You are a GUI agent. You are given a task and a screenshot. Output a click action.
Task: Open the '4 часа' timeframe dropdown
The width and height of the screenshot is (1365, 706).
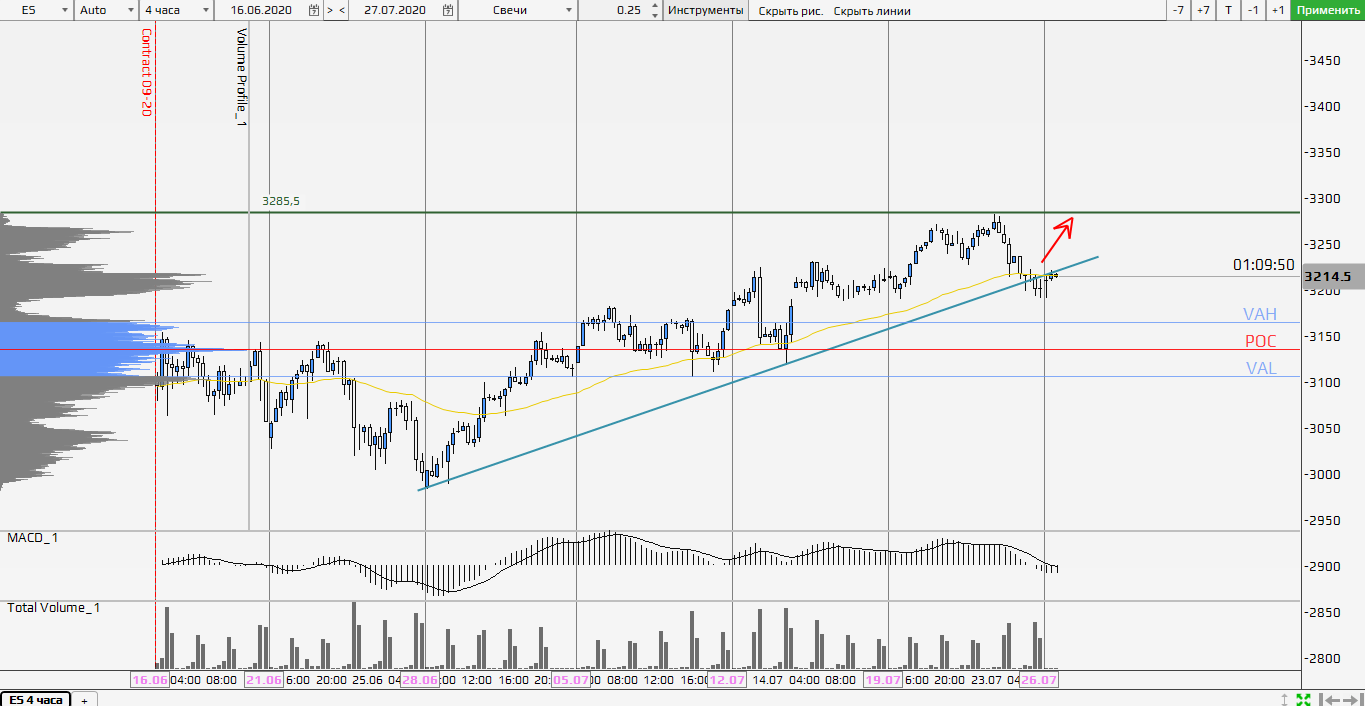click(x=205, y=10)
